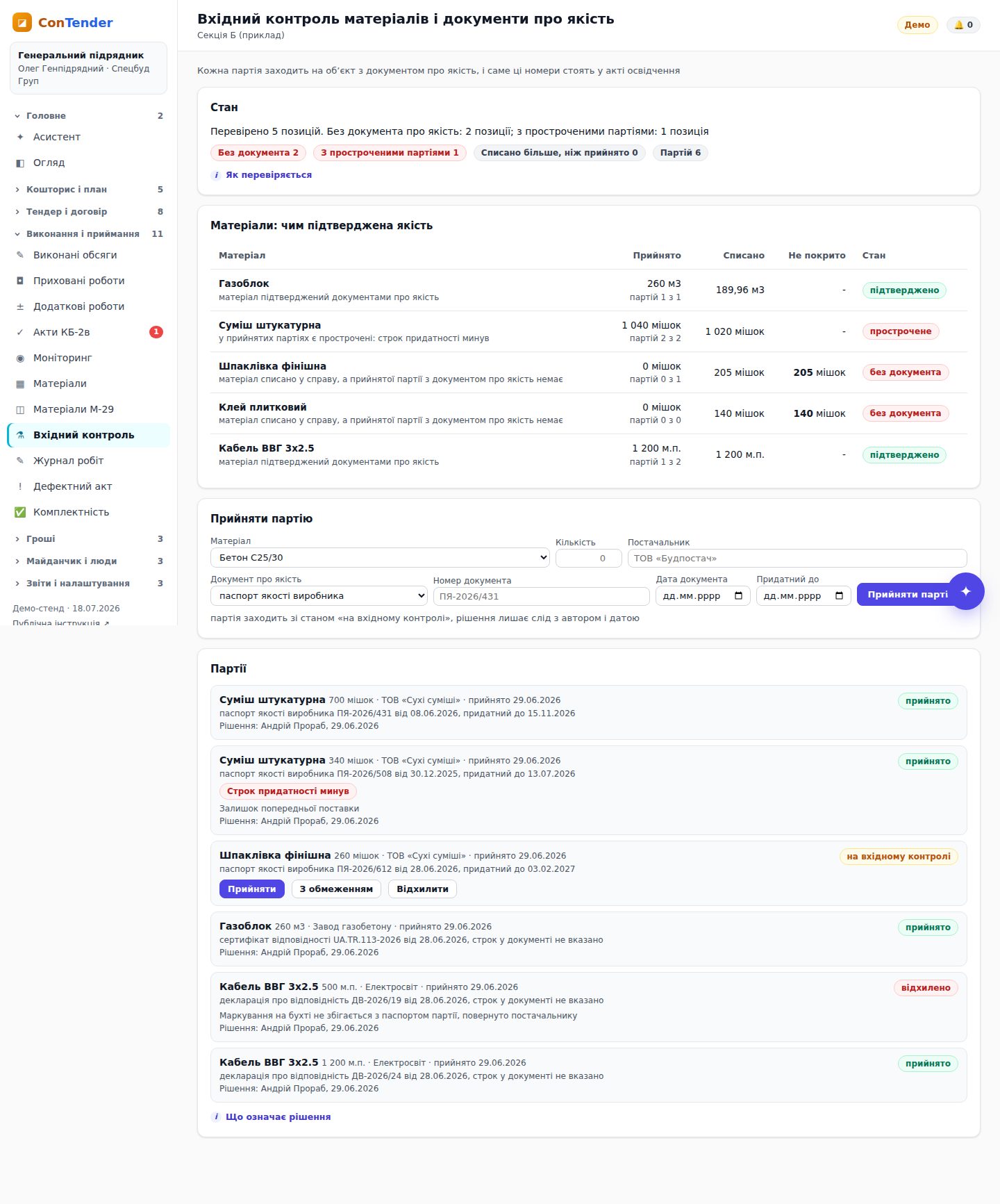Screen dimensions: 1000x1204
Task: Click the Огляд sidebar icon
Action: point(20,163)
